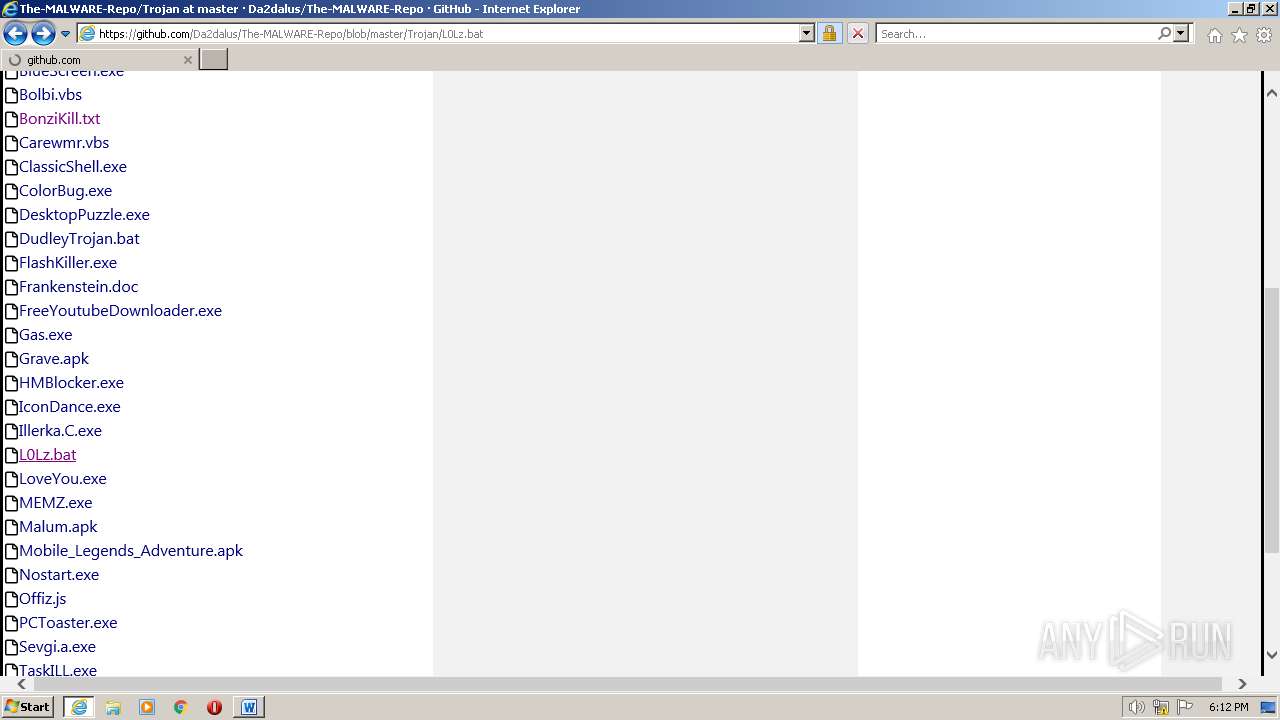
Task: Click the browser Forward arrow button
Action: (43, 34)
